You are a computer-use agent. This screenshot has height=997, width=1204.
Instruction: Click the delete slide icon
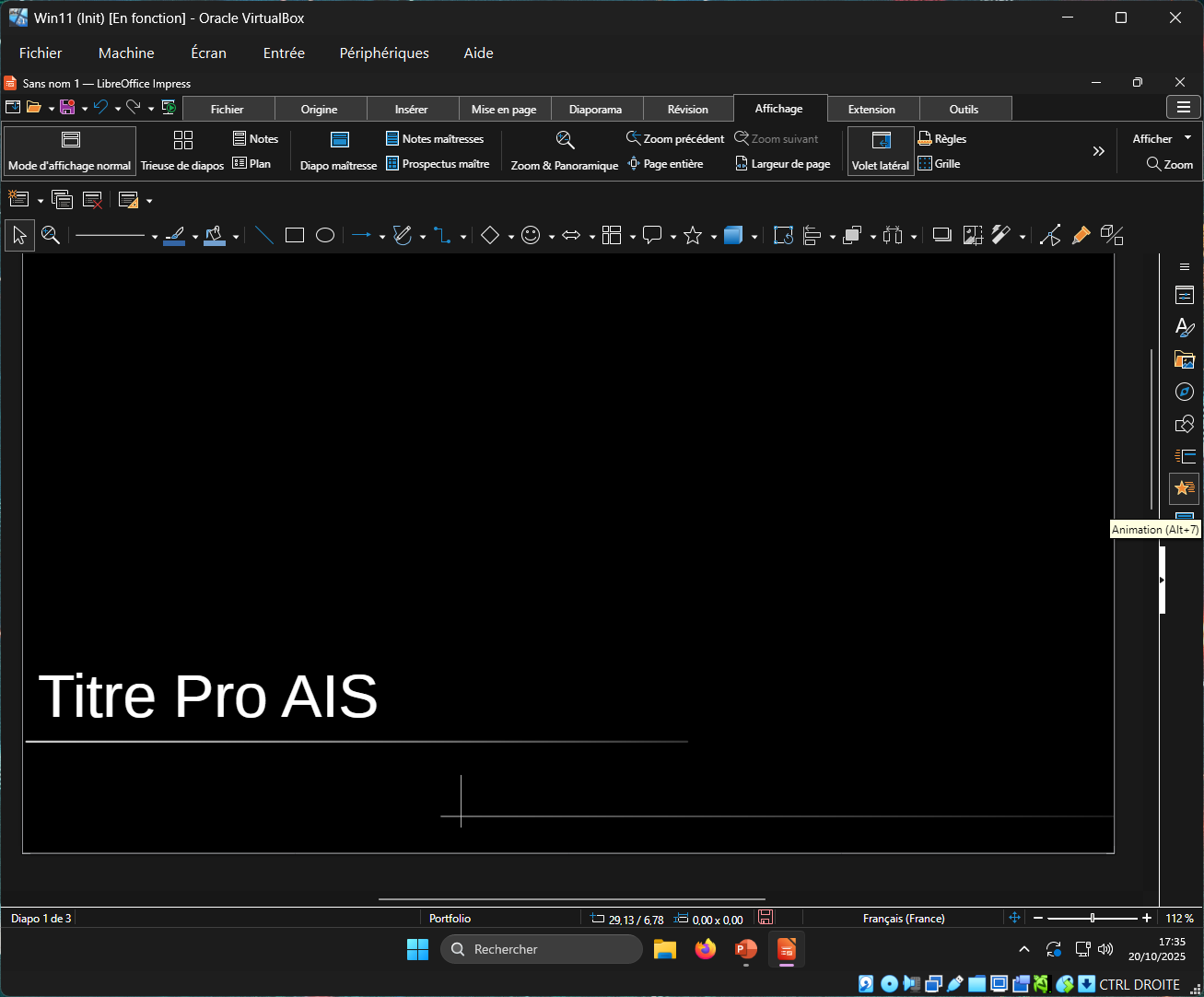[92, 200]
